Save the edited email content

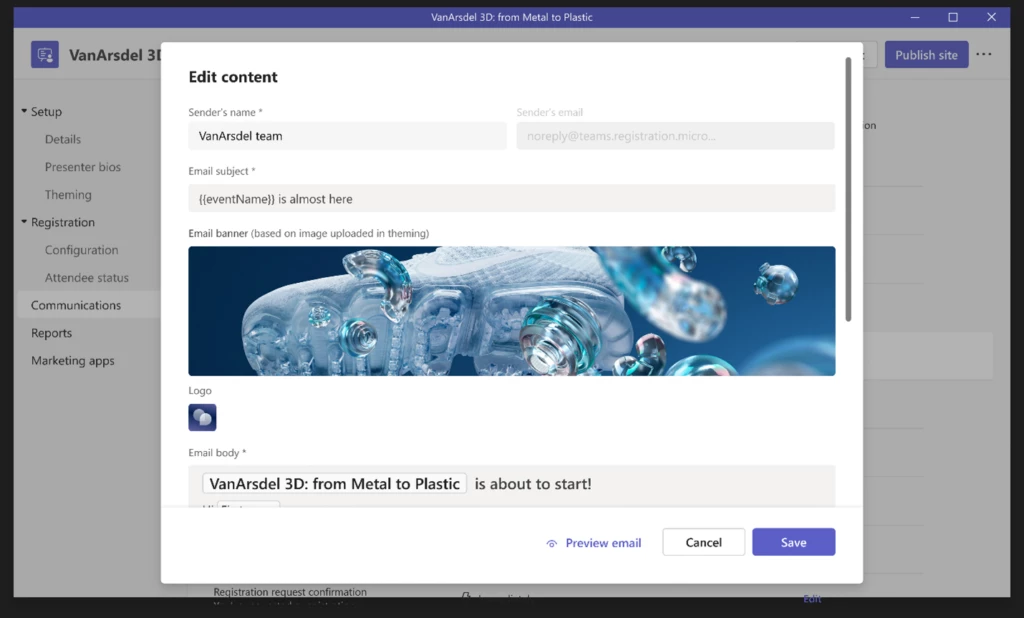(x=793, y=542)
